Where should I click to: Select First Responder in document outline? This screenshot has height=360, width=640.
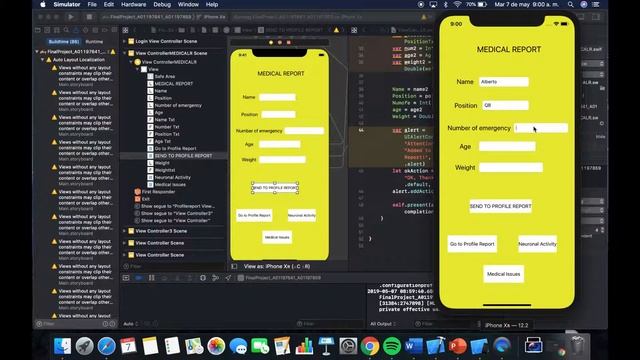pos(158,192)
